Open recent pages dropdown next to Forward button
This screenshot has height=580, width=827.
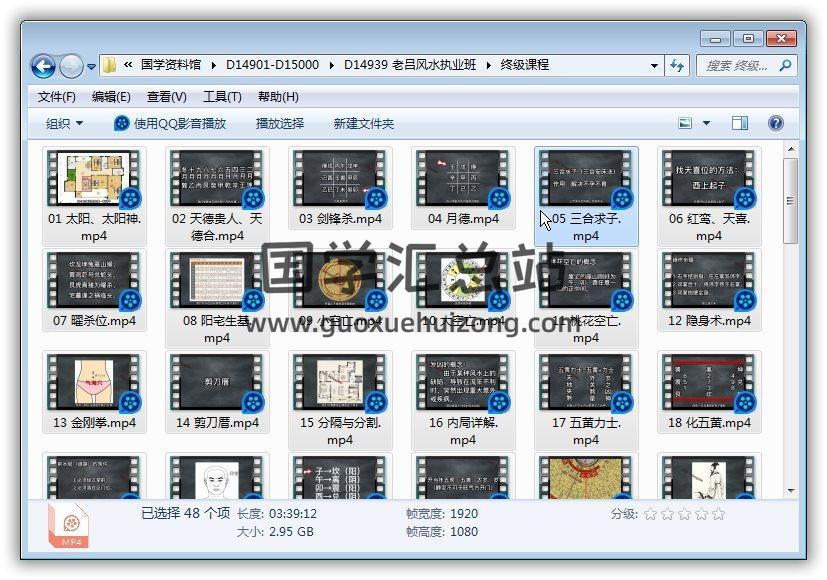click(92, 67)
